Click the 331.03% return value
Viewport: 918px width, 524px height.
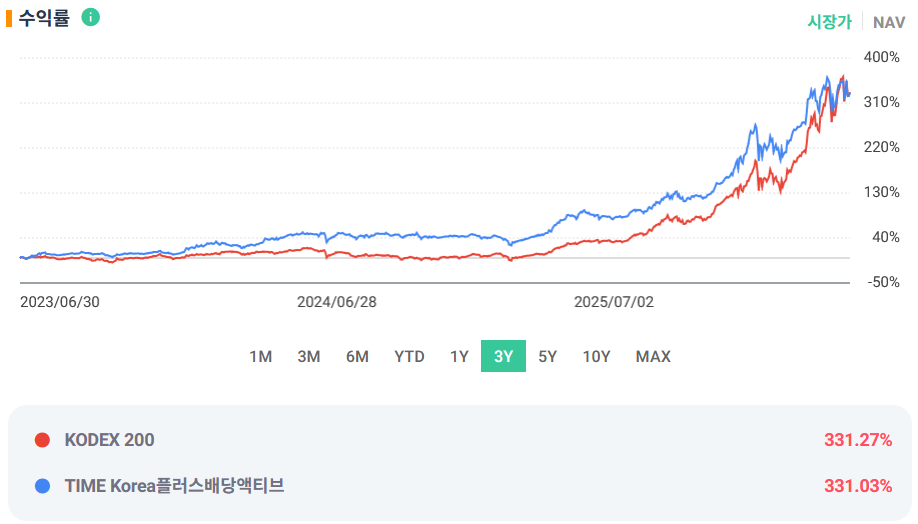[858, 486]
